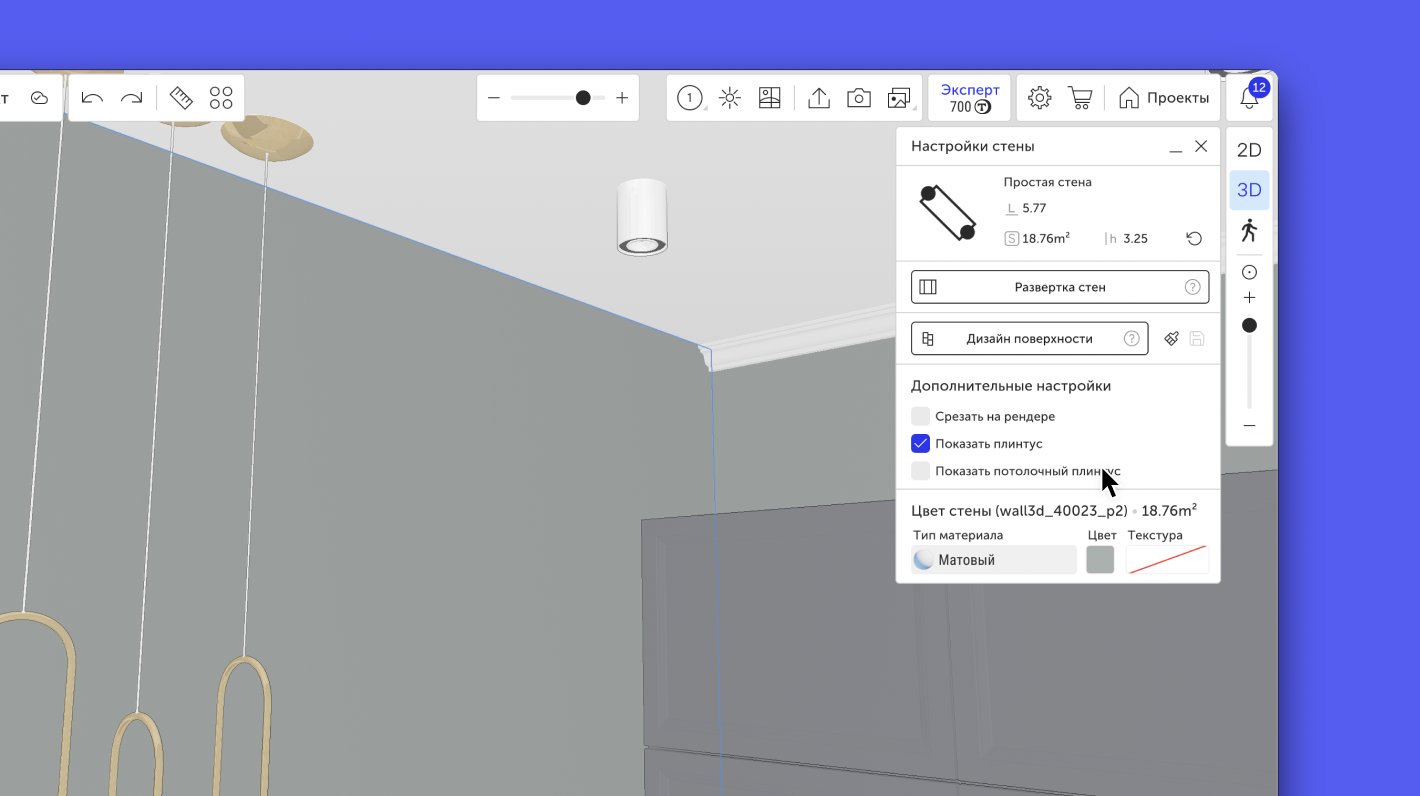The width and height of the screenshot is (1420, 796).
Task: Click the 'Дизайн поверхности' button
Action: pos(1029,339)
